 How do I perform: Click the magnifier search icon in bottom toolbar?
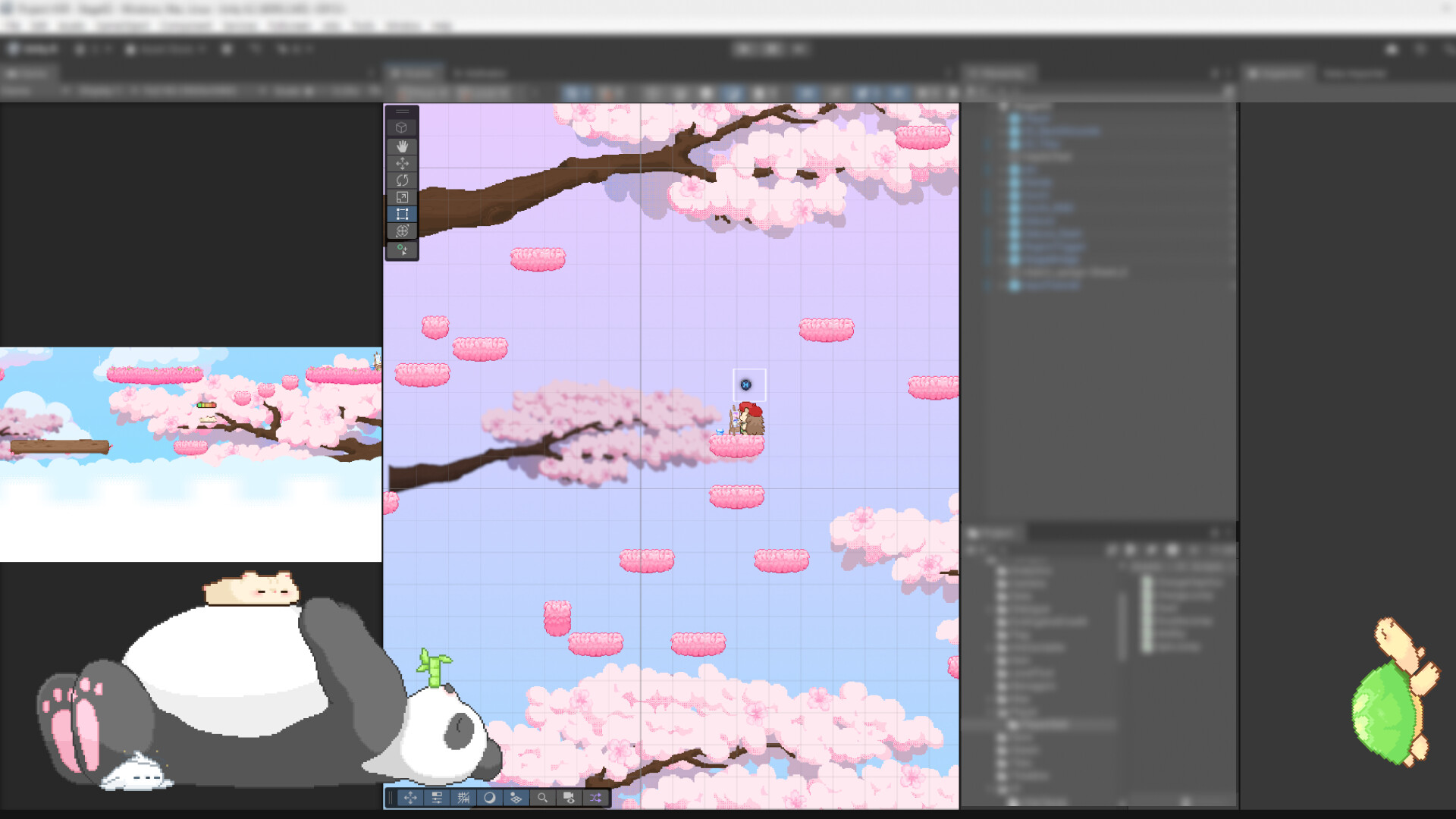coord(543,799)
